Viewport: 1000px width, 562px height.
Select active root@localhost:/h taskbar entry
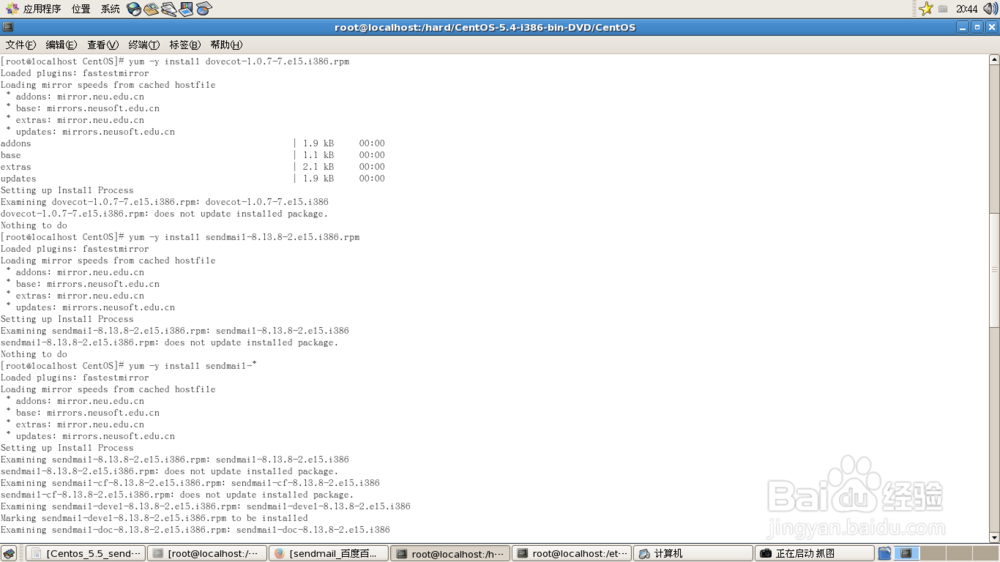point(450,553)
